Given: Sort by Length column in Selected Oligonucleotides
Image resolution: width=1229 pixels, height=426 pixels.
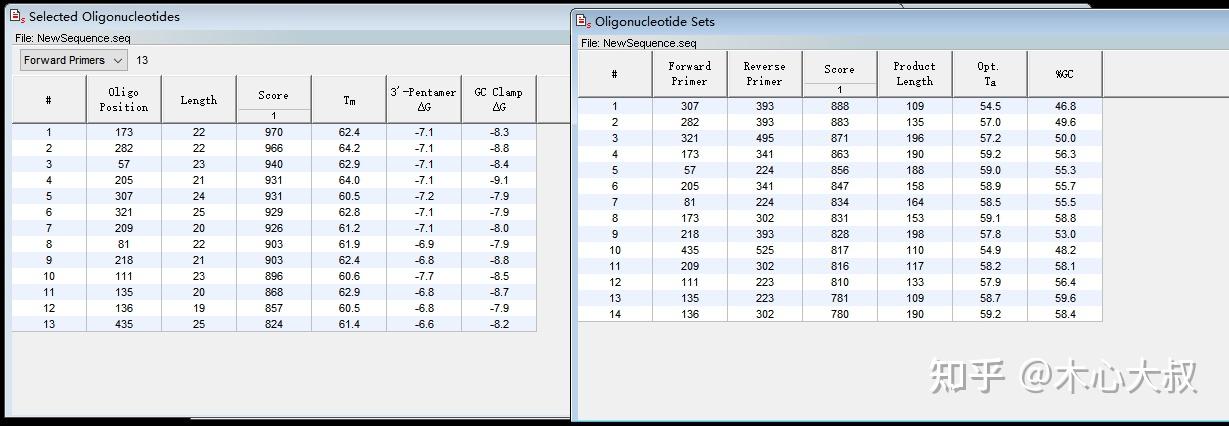Looking at the screenshot, I should point(199,100).
